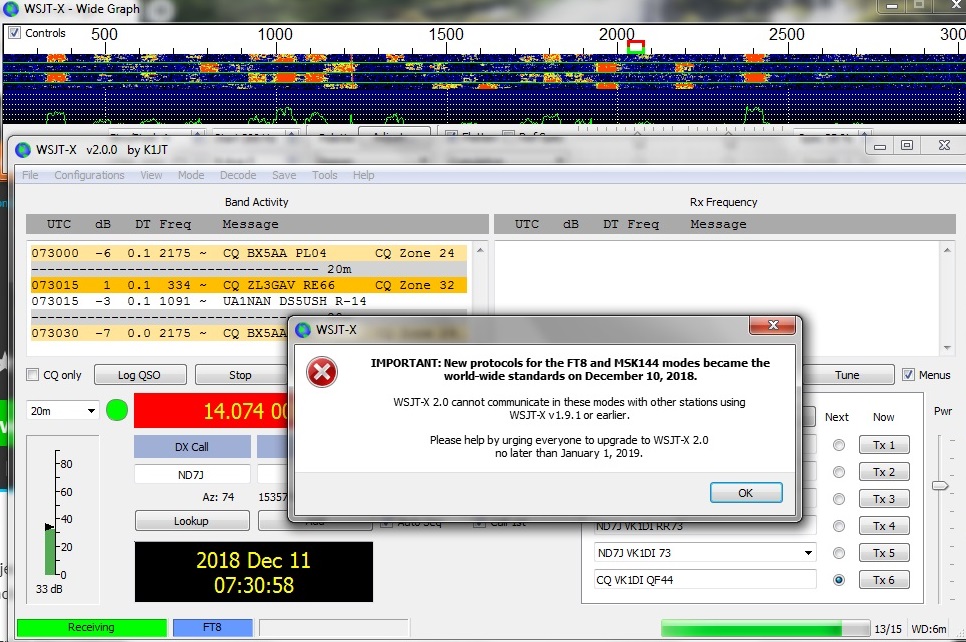Click the green status indicator next to band selector
The image size is (966, 642).
116,410
